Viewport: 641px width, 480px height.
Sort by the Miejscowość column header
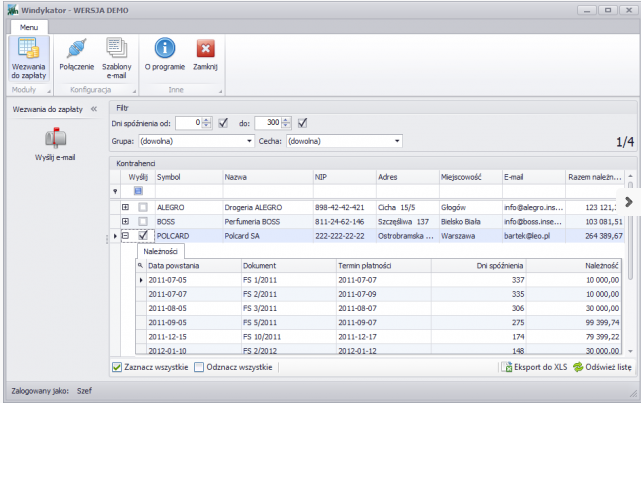(x=471, y=177)
